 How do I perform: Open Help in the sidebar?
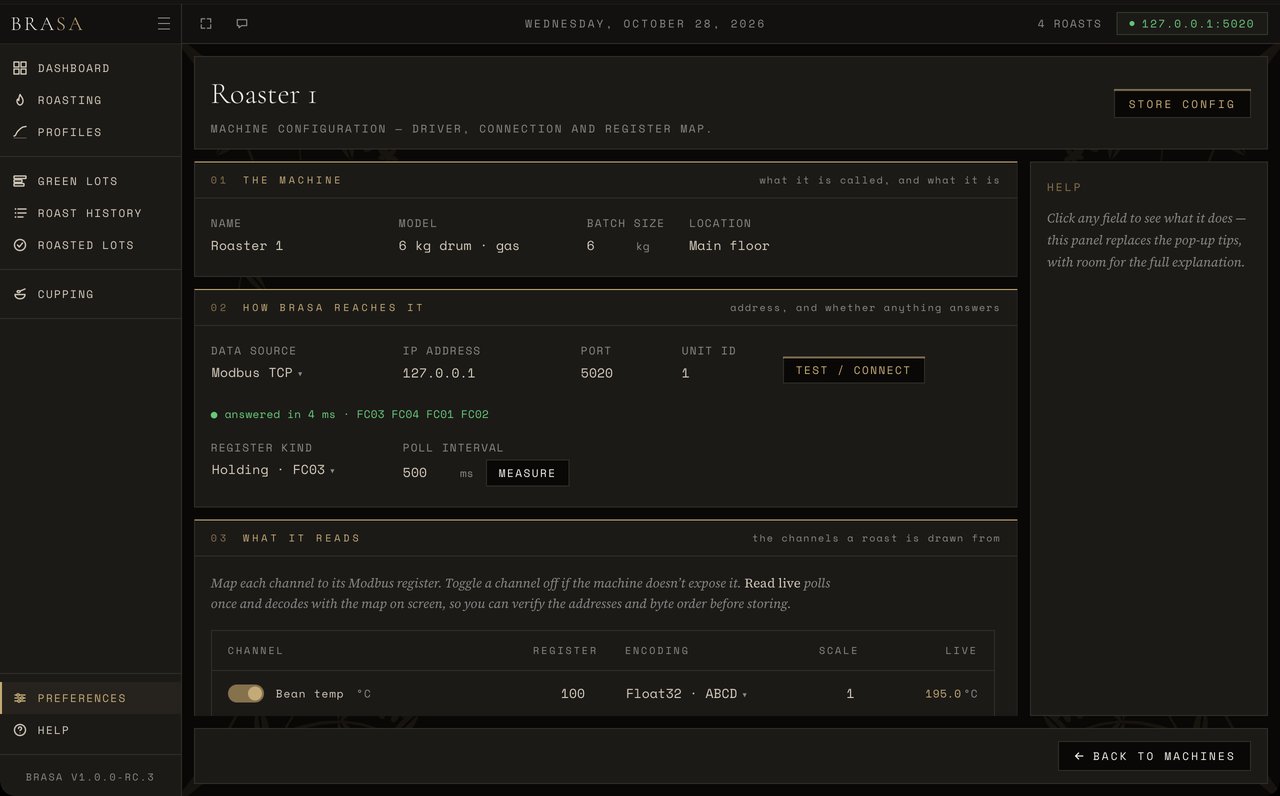[90, 730]
